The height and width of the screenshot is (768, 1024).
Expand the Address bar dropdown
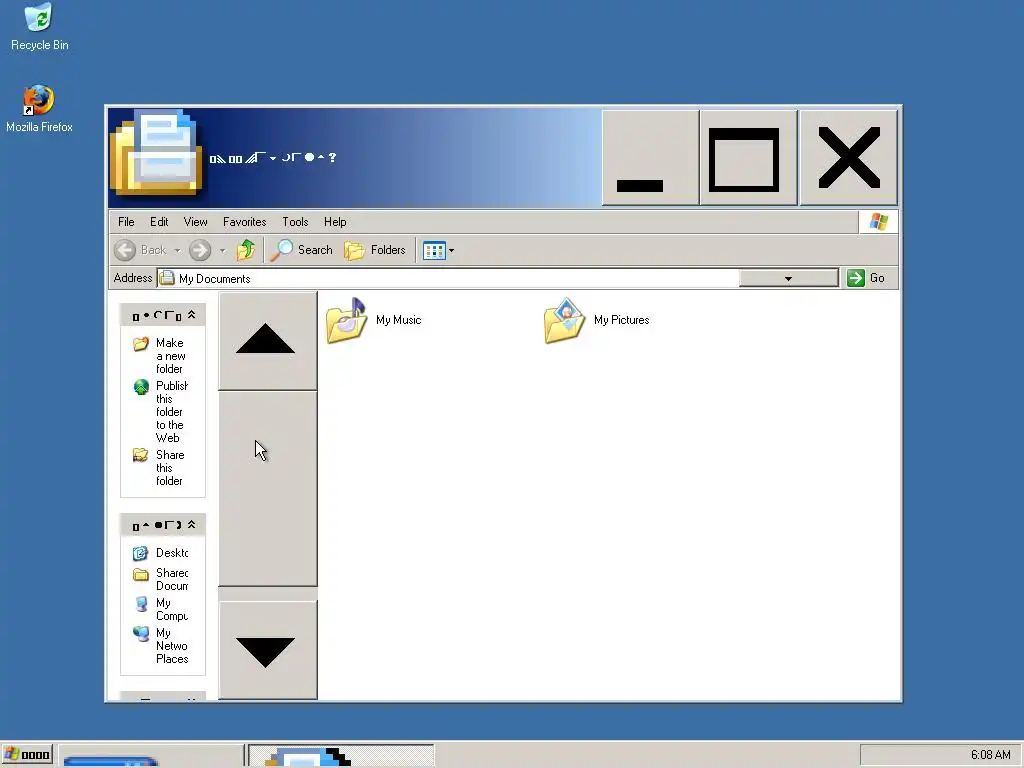coord(788,278)
